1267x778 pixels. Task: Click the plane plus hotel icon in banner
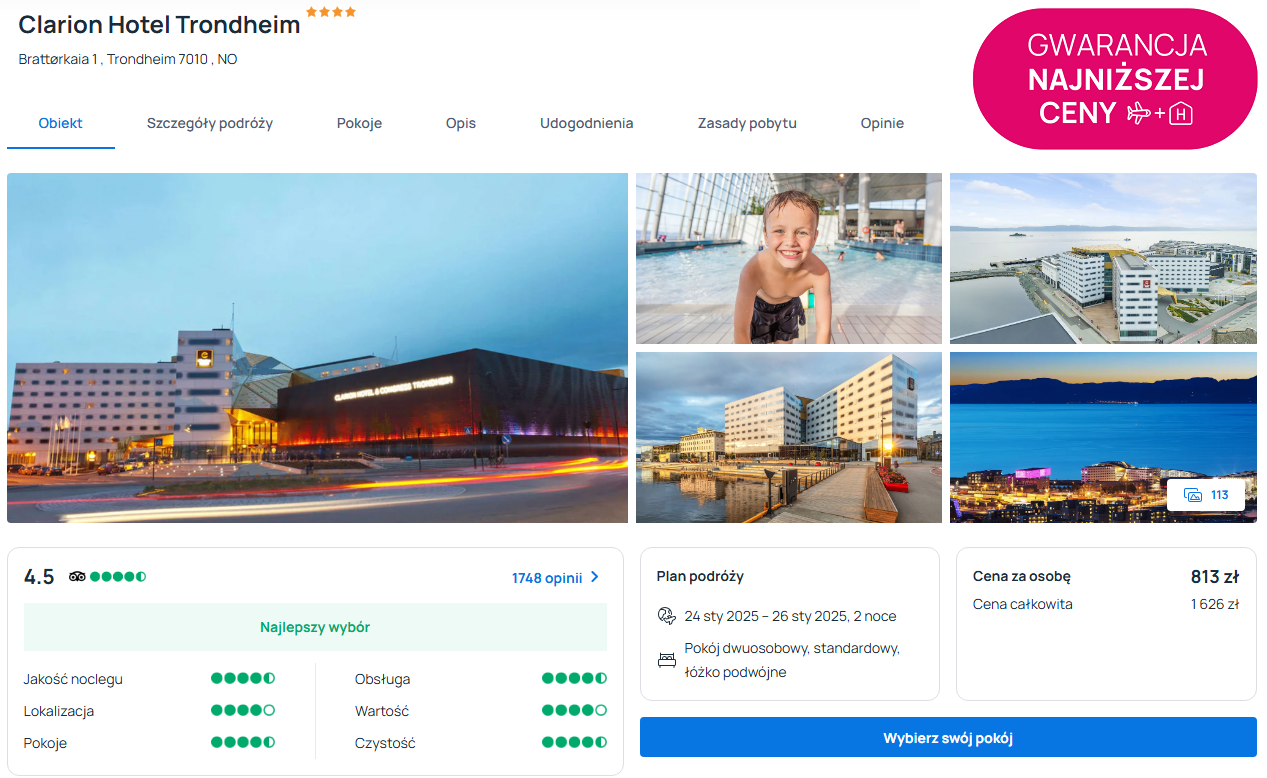(x=1160, y=114)
